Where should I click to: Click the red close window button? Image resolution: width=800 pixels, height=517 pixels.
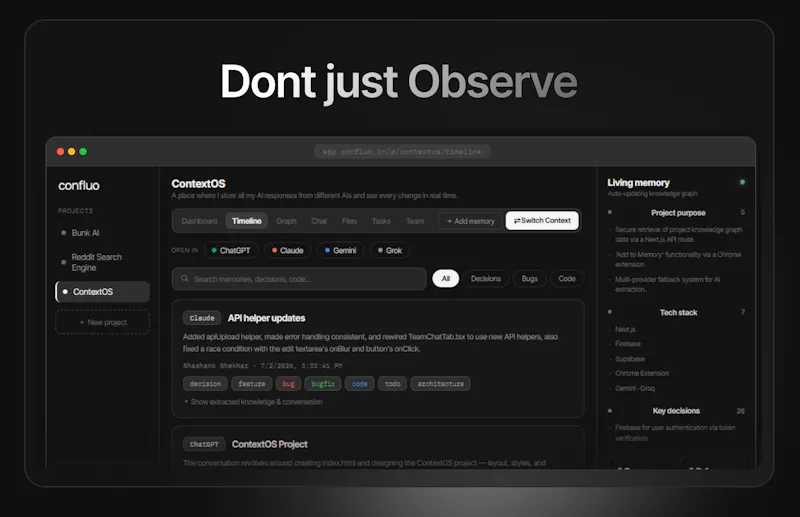(x=60, y=152)
